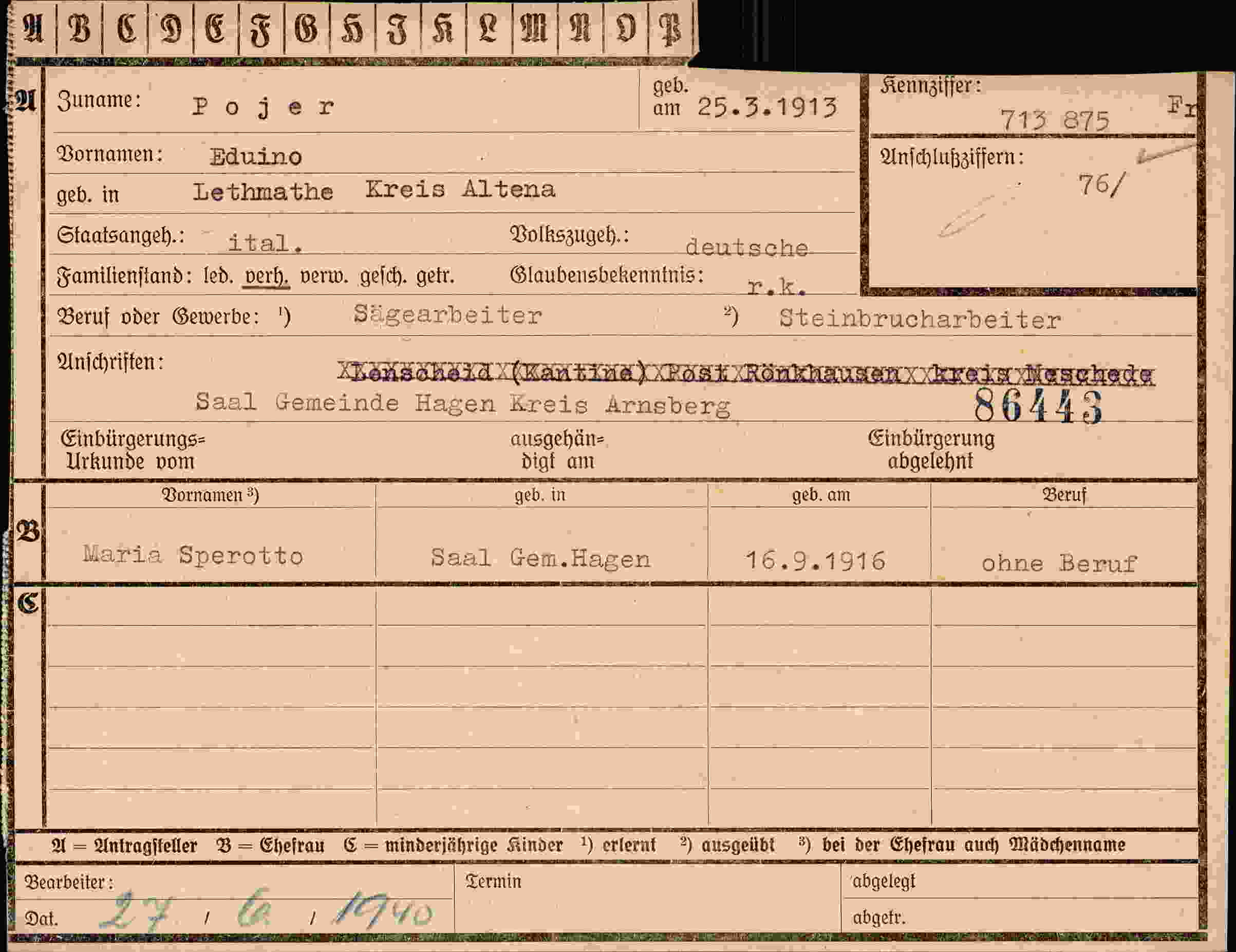Click the handwritten month "6" in the date
Viewport: 1236px width, 952px height.
(x=254, y=910)
